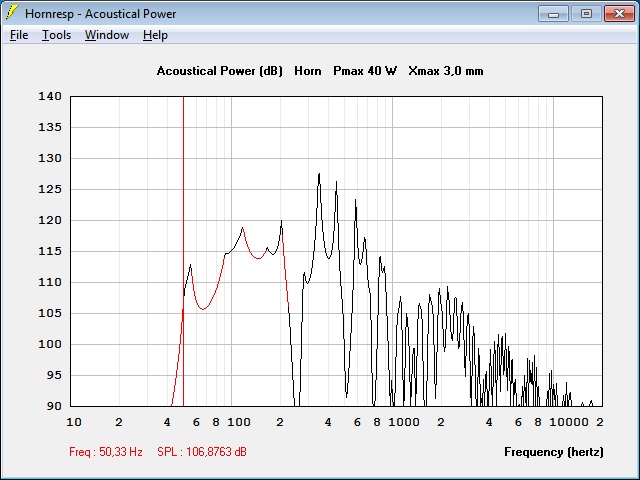Open the Window menu

click(x=107, y=35)
